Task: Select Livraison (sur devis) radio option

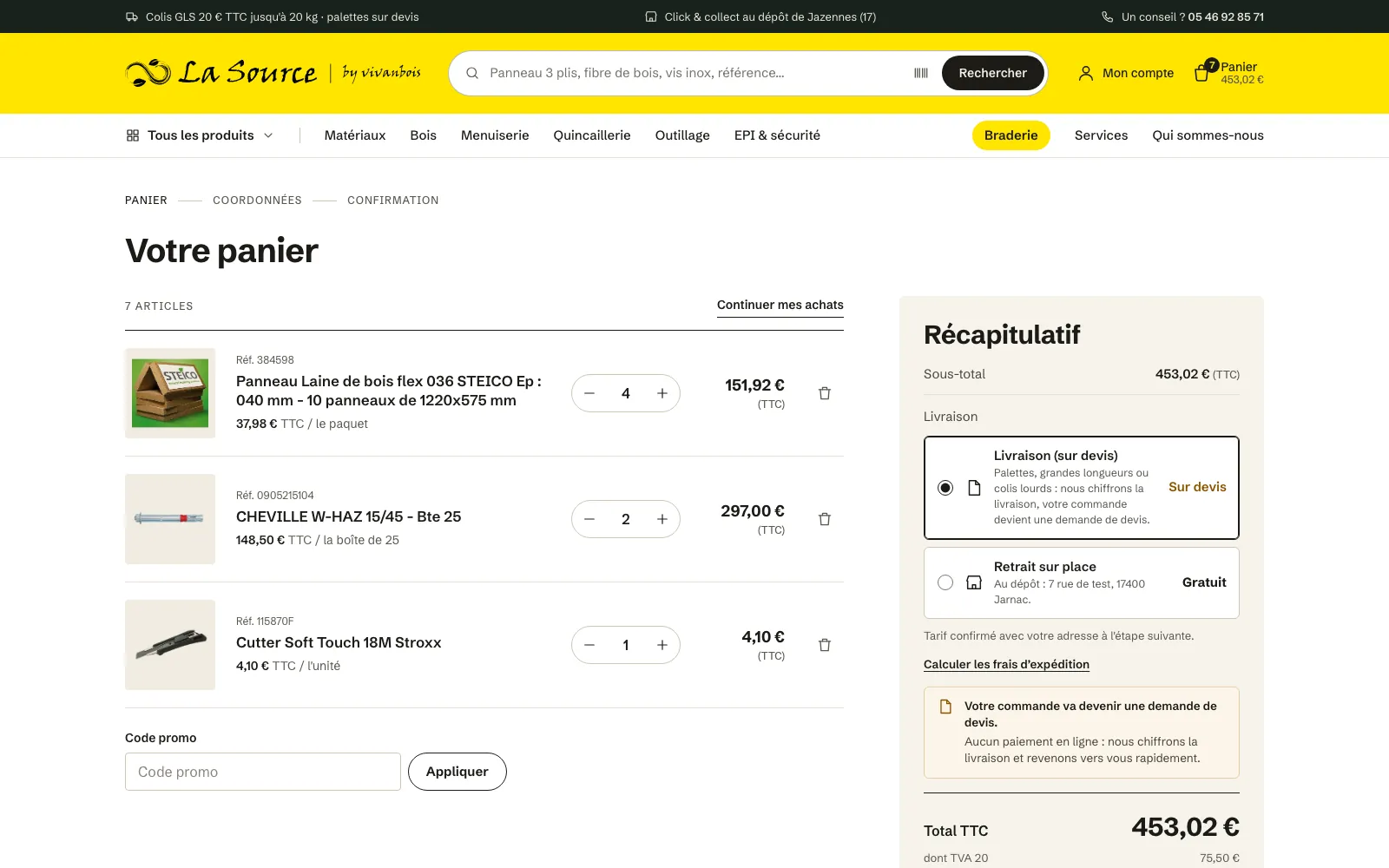Action: tap(945, 488)
